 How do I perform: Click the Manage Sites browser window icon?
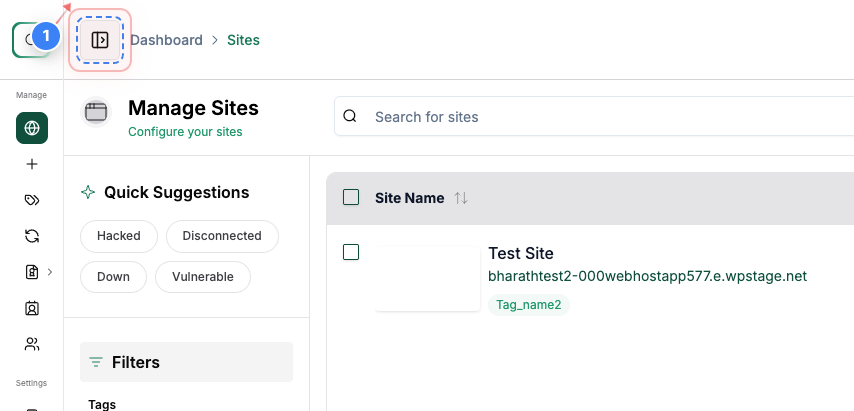click(x=96, y=113)
